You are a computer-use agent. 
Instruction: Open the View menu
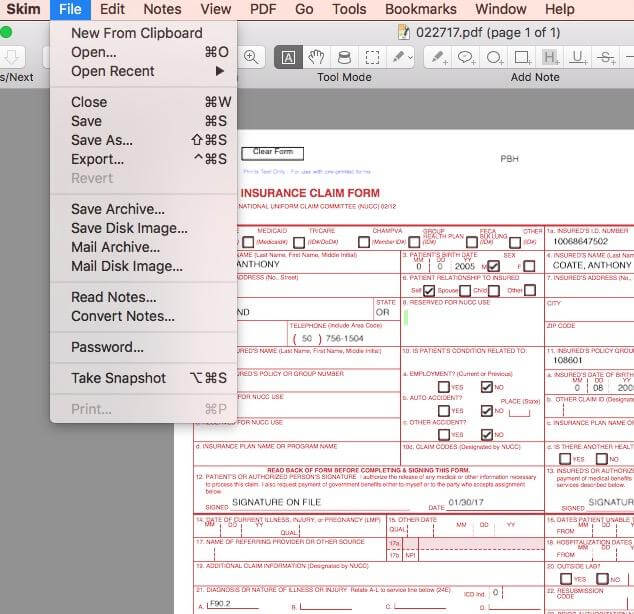click(x=216, y=9)
